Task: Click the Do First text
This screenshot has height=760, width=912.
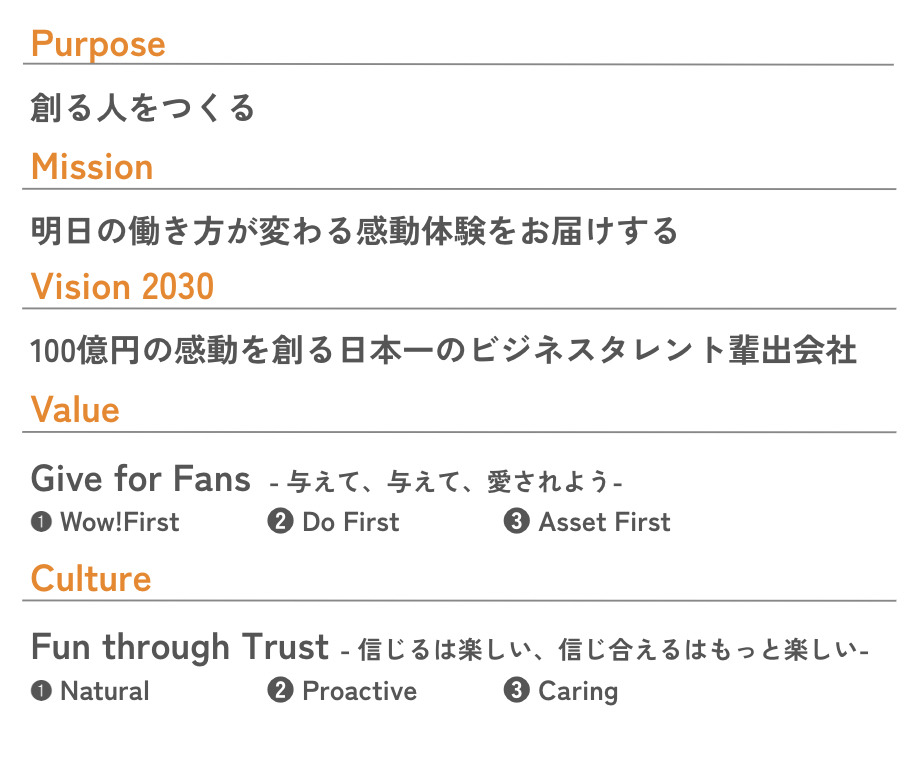Action: (351, 522)
